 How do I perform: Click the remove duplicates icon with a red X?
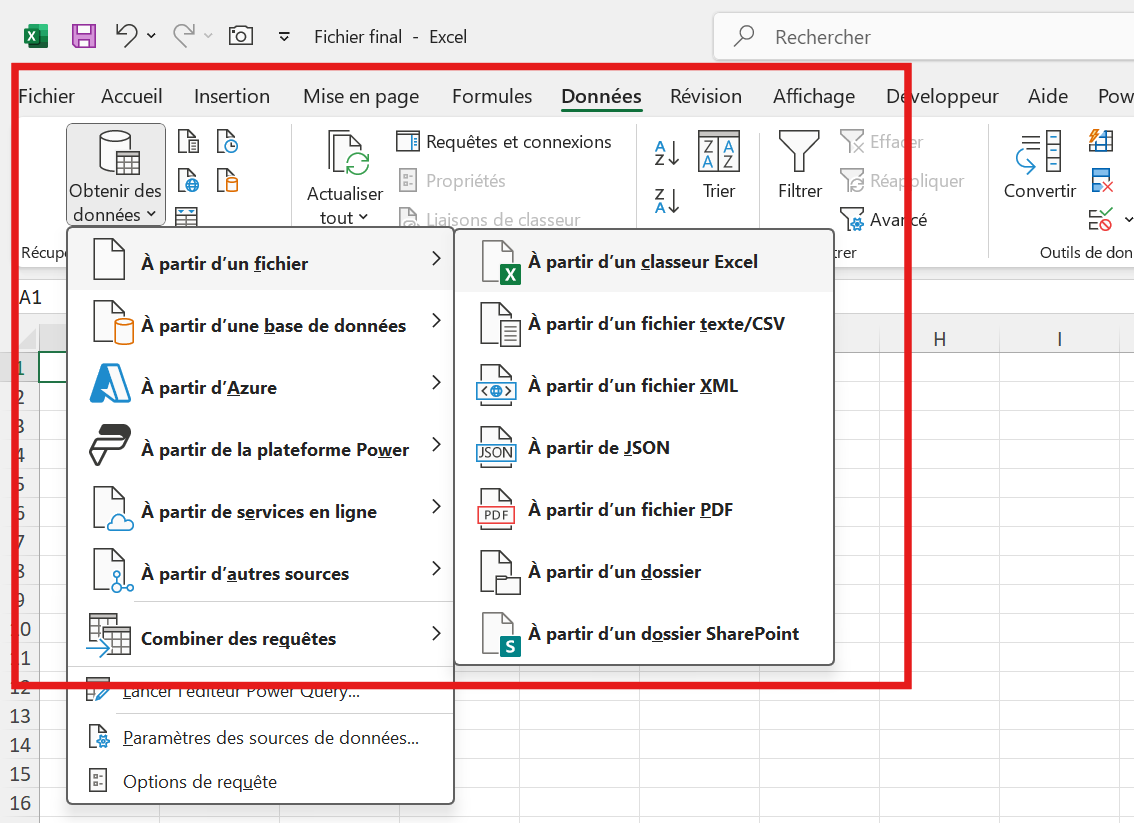(x=1101, y=180)
